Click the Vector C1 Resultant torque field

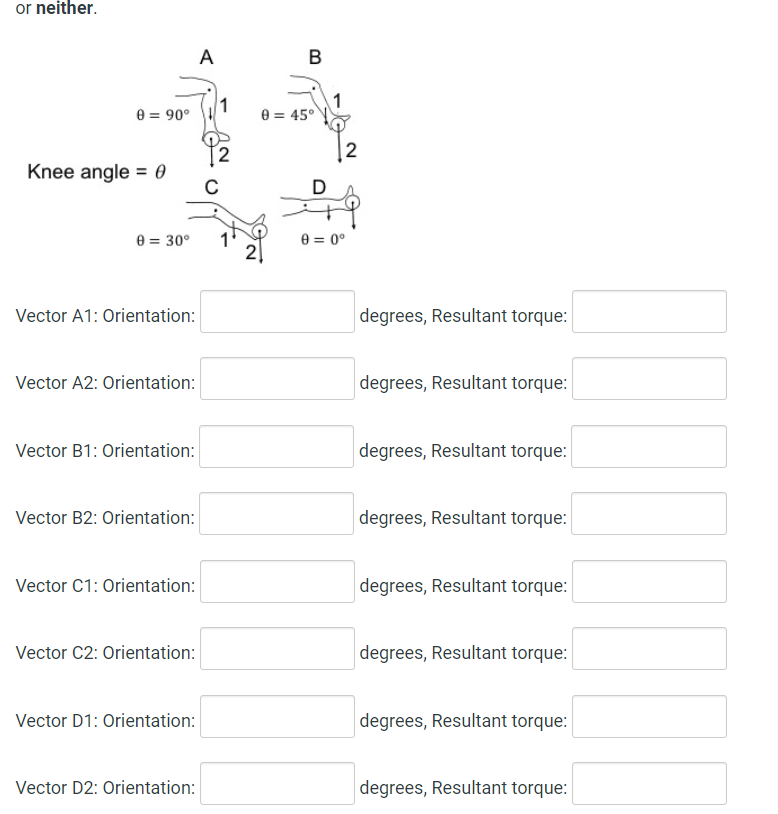pos(648,581)
